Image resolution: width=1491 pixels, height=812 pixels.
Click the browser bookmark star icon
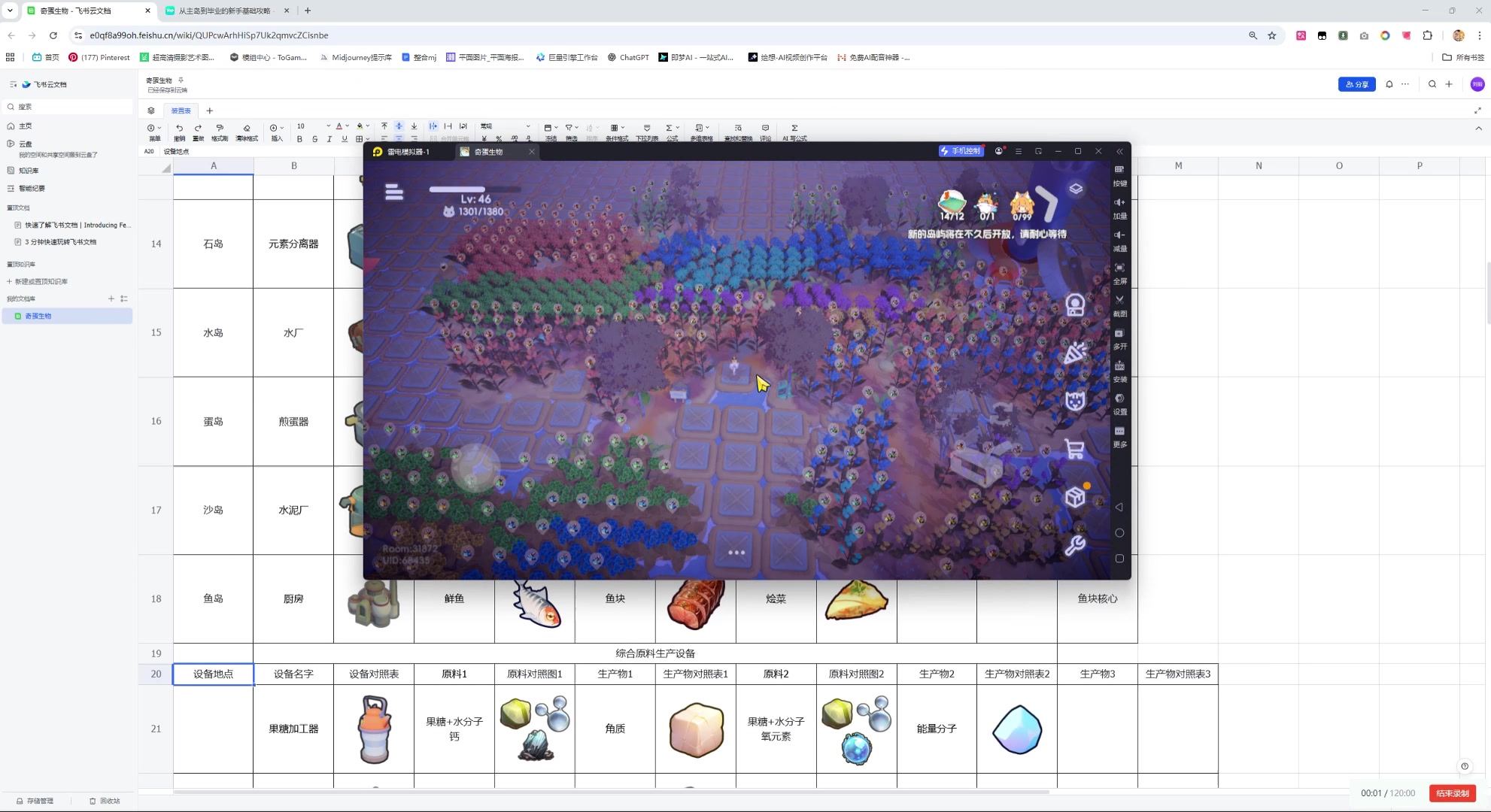click(1272, 35)
